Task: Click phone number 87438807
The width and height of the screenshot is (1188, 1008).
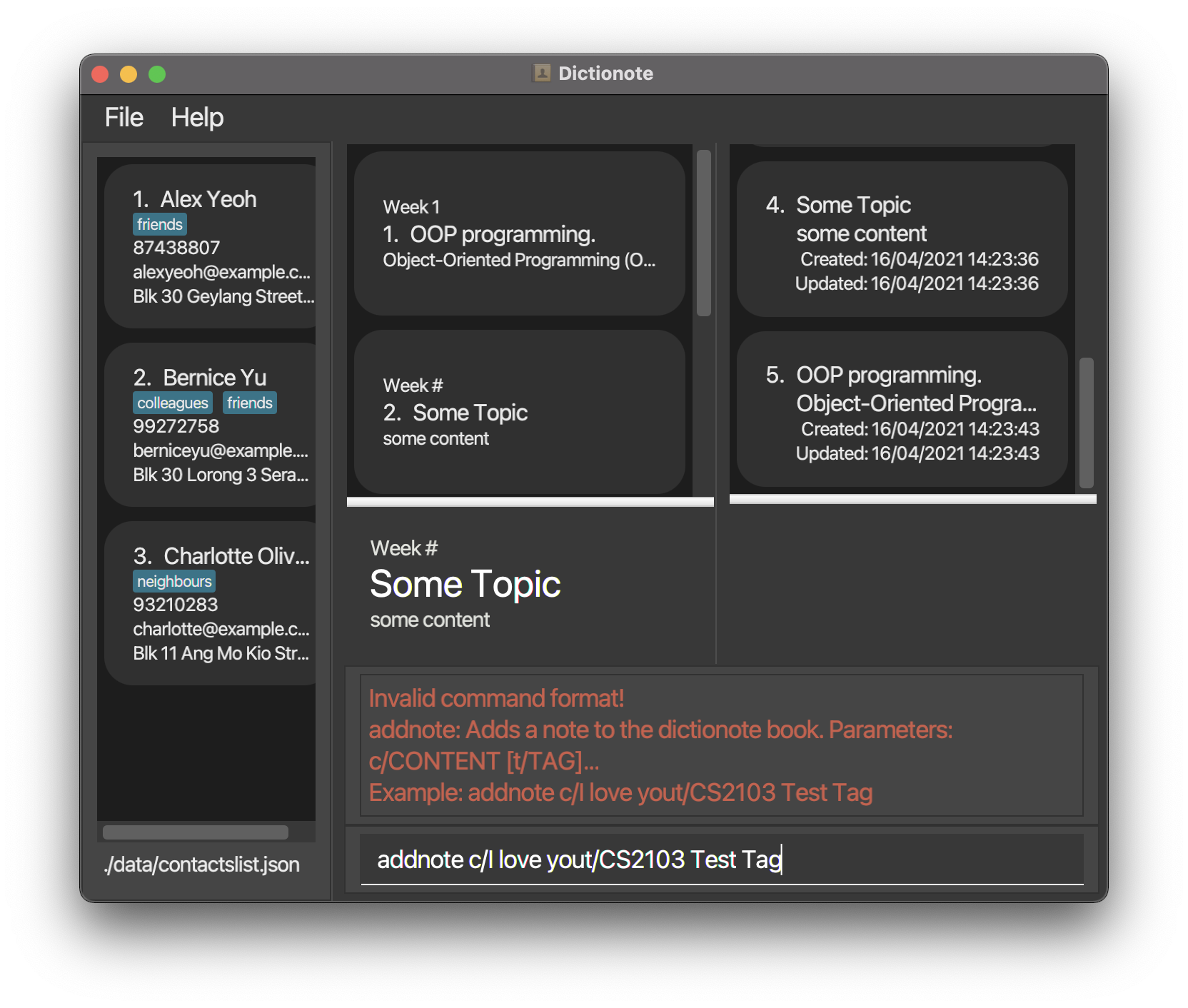Action: tap(176, 248)
